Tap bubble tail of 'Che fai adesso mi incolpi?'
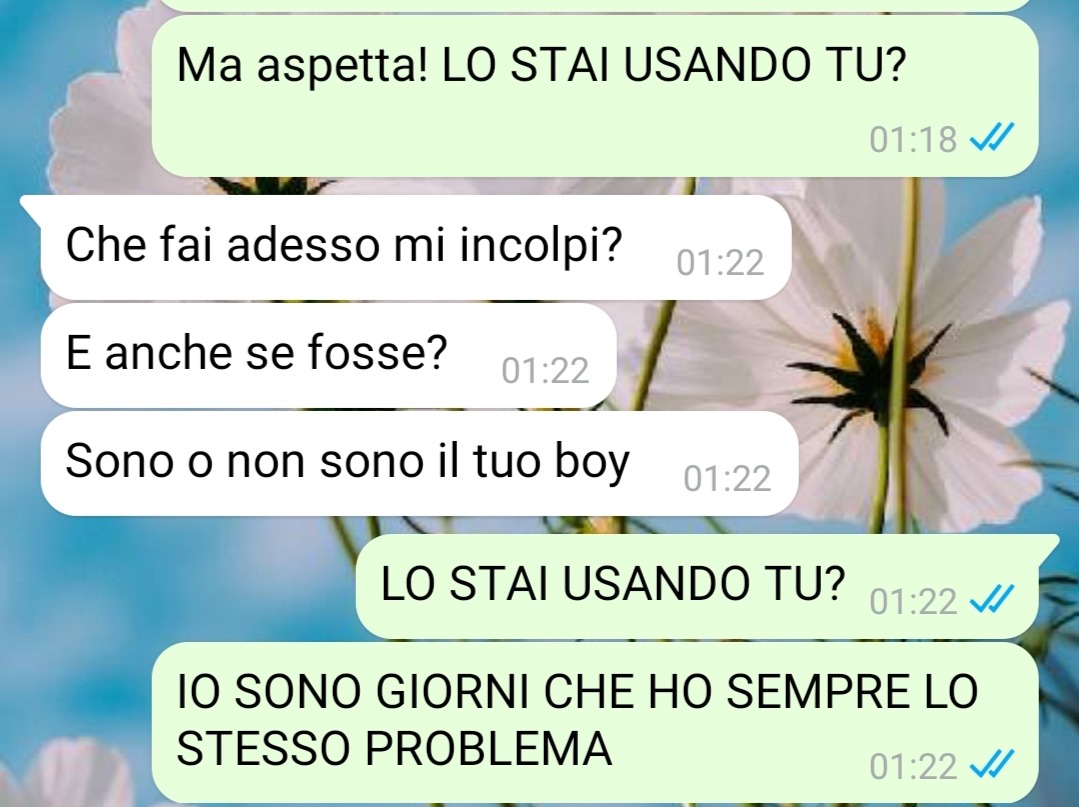1079x807 pixels. tap(32, 206)
